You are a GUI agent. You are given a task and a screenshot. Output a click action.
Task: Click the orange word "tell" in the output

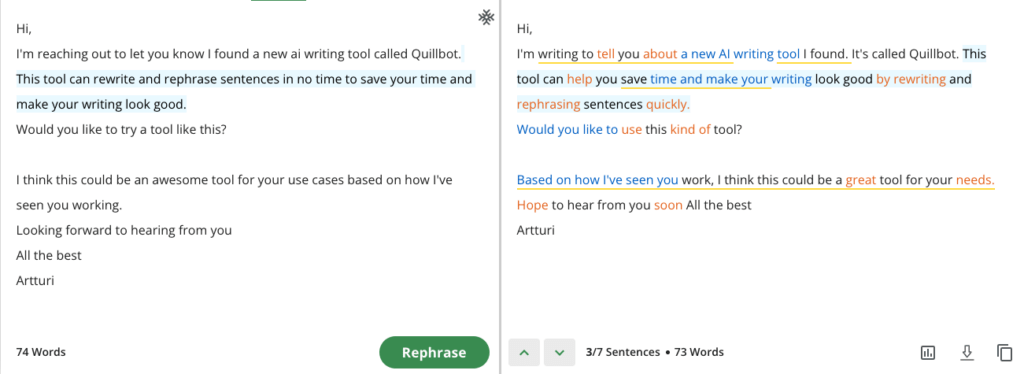605,54
